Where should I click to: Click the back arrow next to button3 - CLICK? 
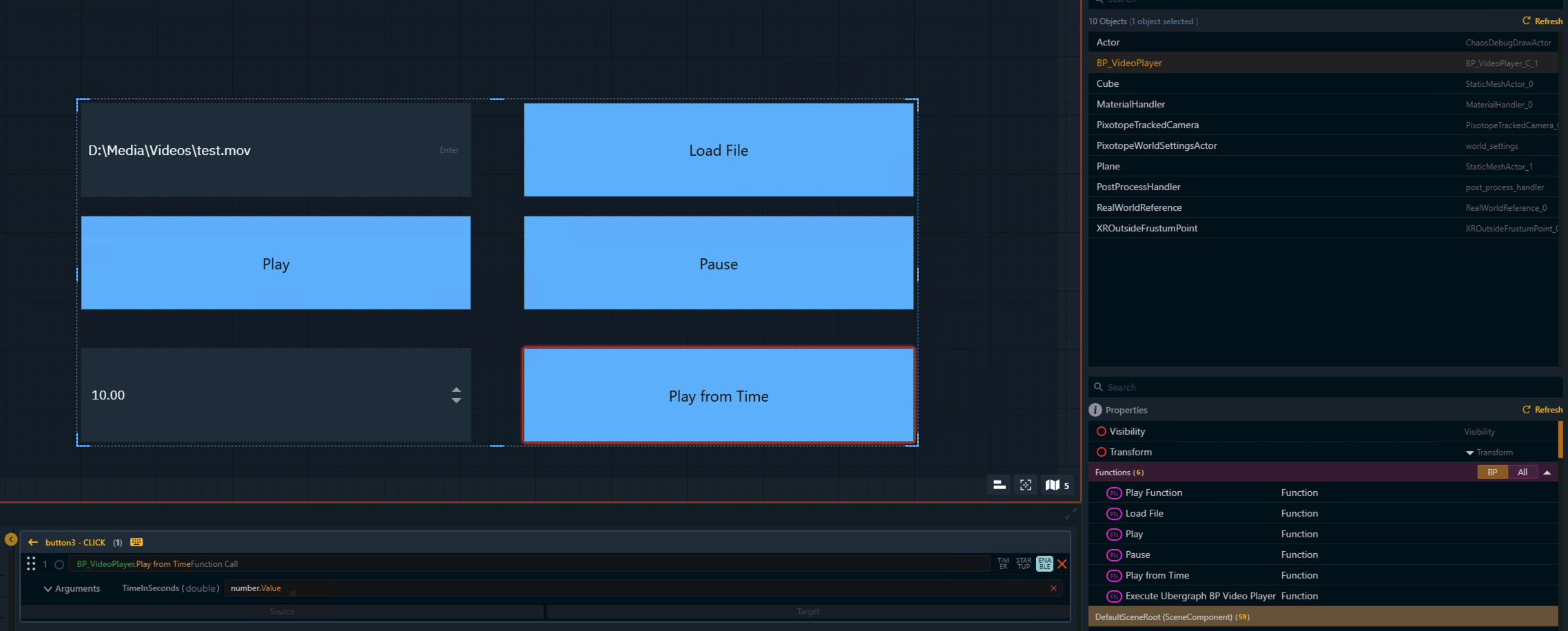click(x=33, y=542)
